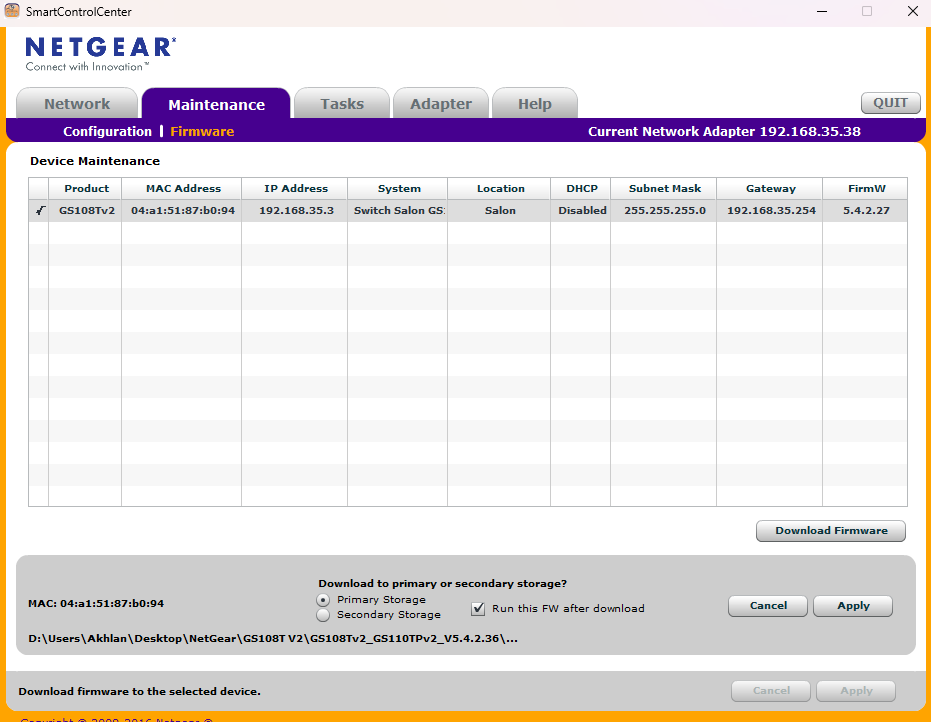Click the Download Firmware button
The width and height of the screenshot is (931, 722).
831,531
